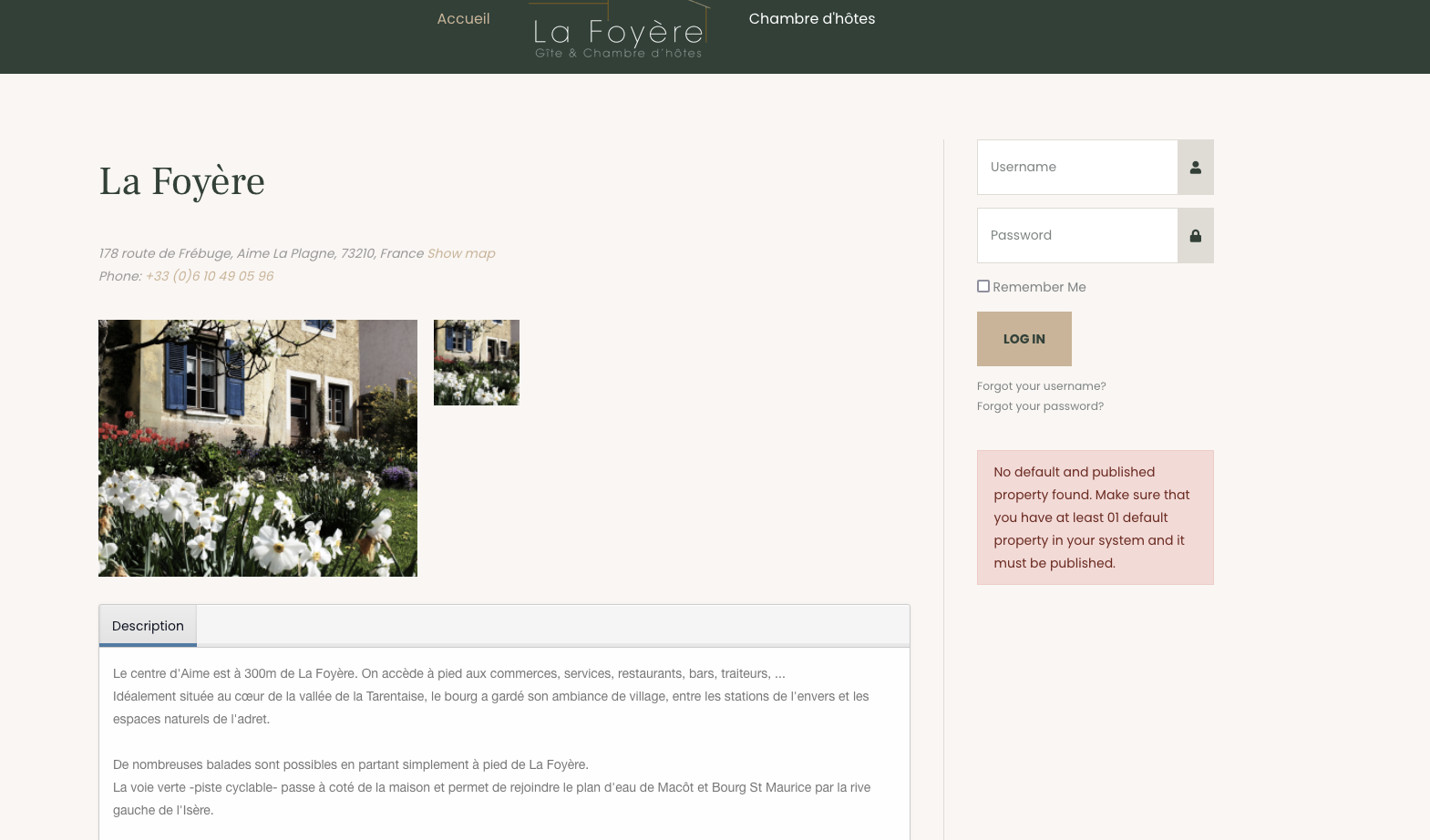The width and height of the screenshot is (1430, 840).
Task: Click the address text 178 route de Frébuge
Action: [262, 253]
